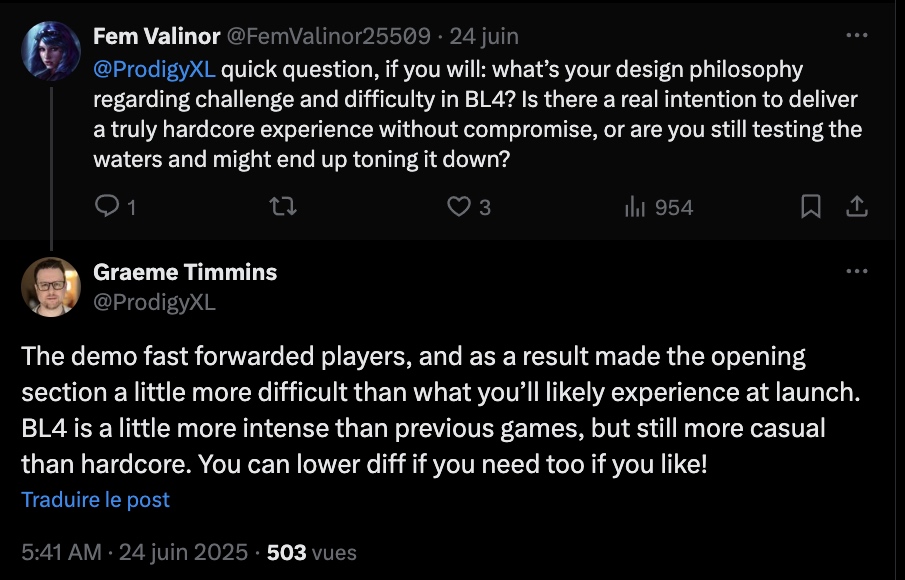Open more options on Fem Valinor's post
The image size is (905, 580).
click(857, 35)
